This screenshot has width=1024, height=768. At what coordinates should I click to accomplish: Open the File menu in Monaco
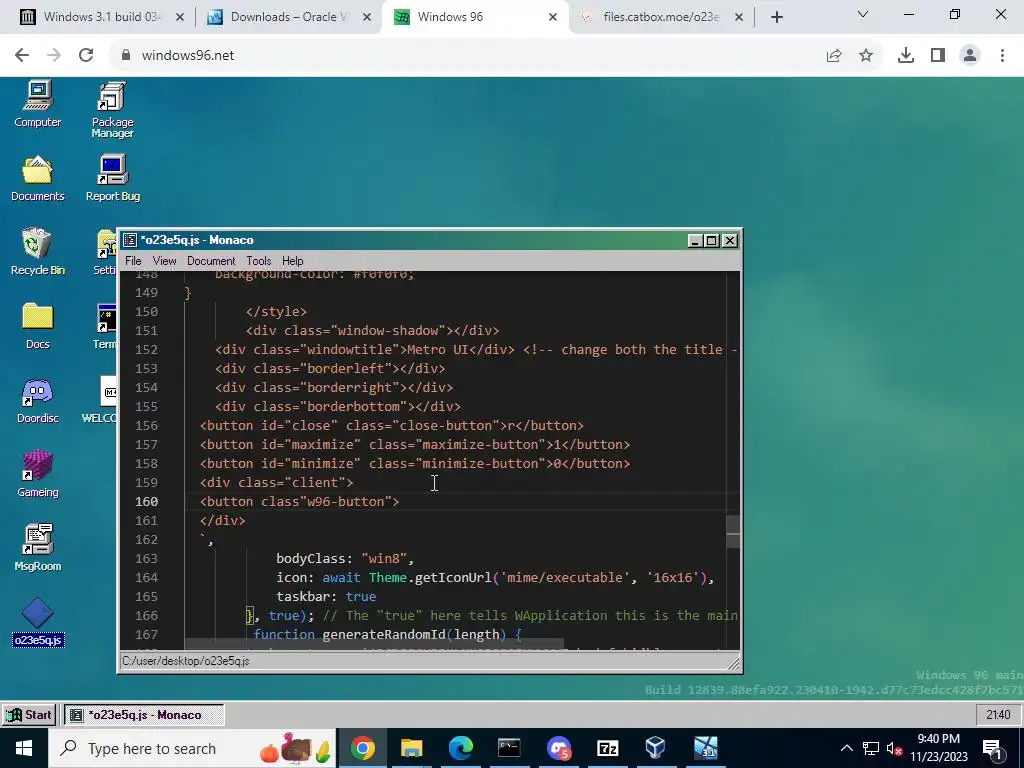133,261
